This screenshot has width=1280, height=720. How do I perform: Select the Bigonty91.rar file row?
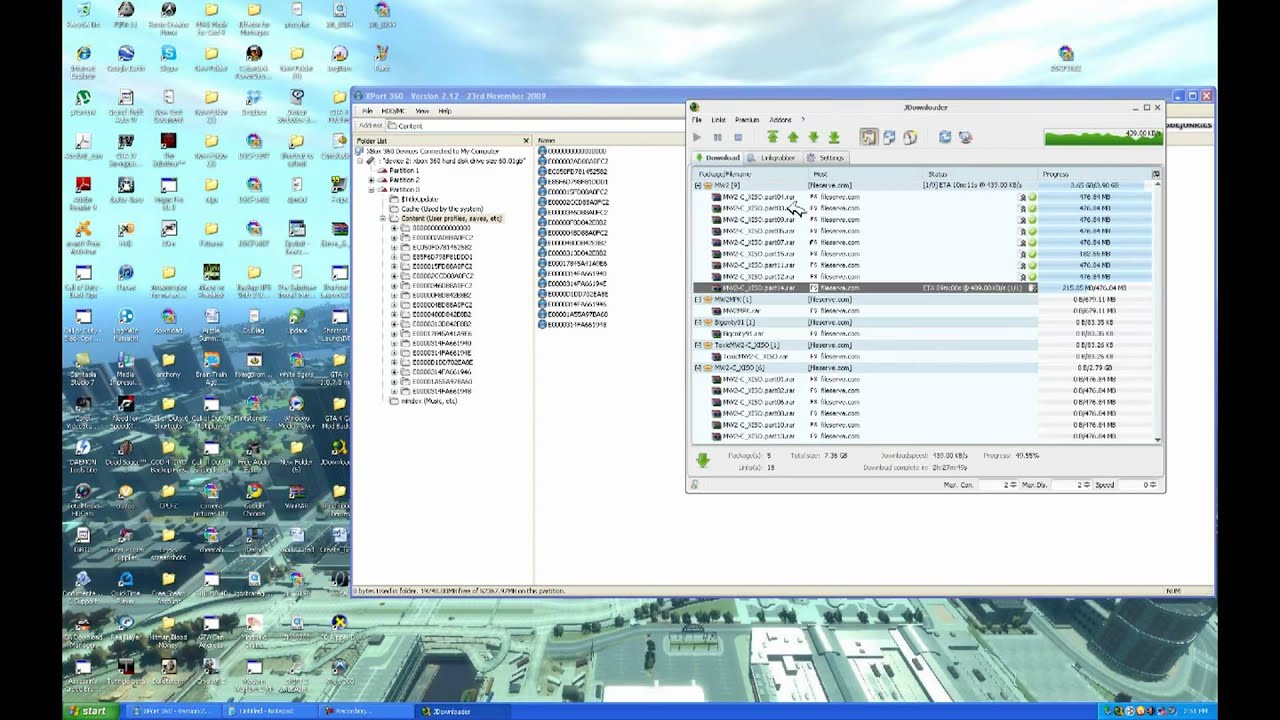point(924,334)
